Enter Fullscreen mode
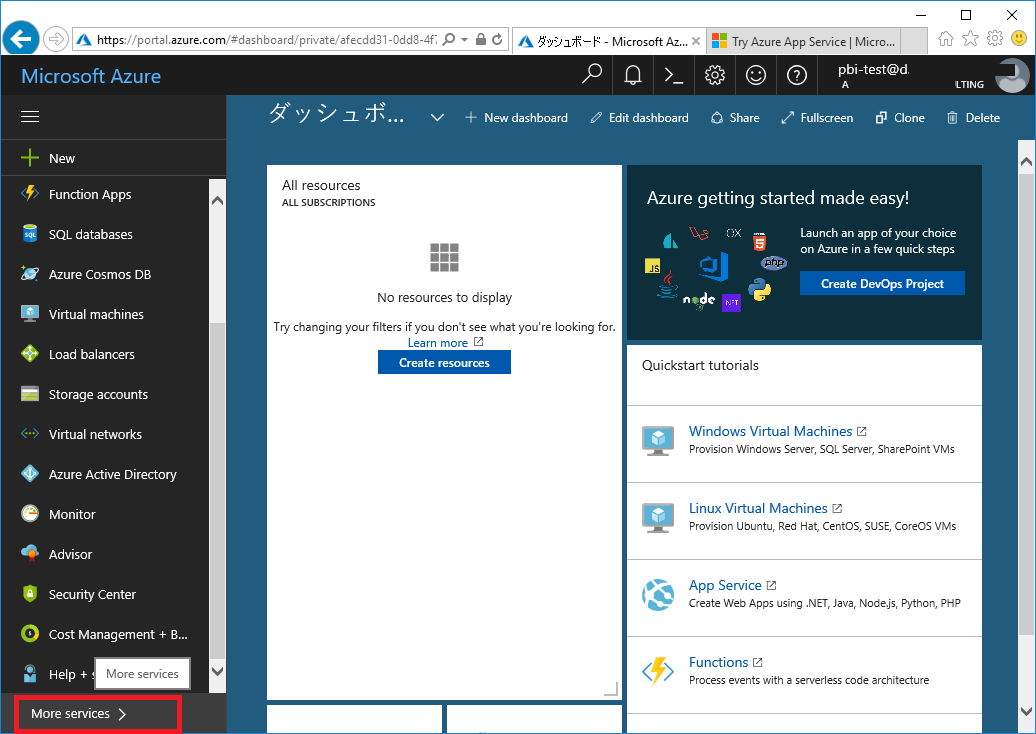 pos(817,118)
